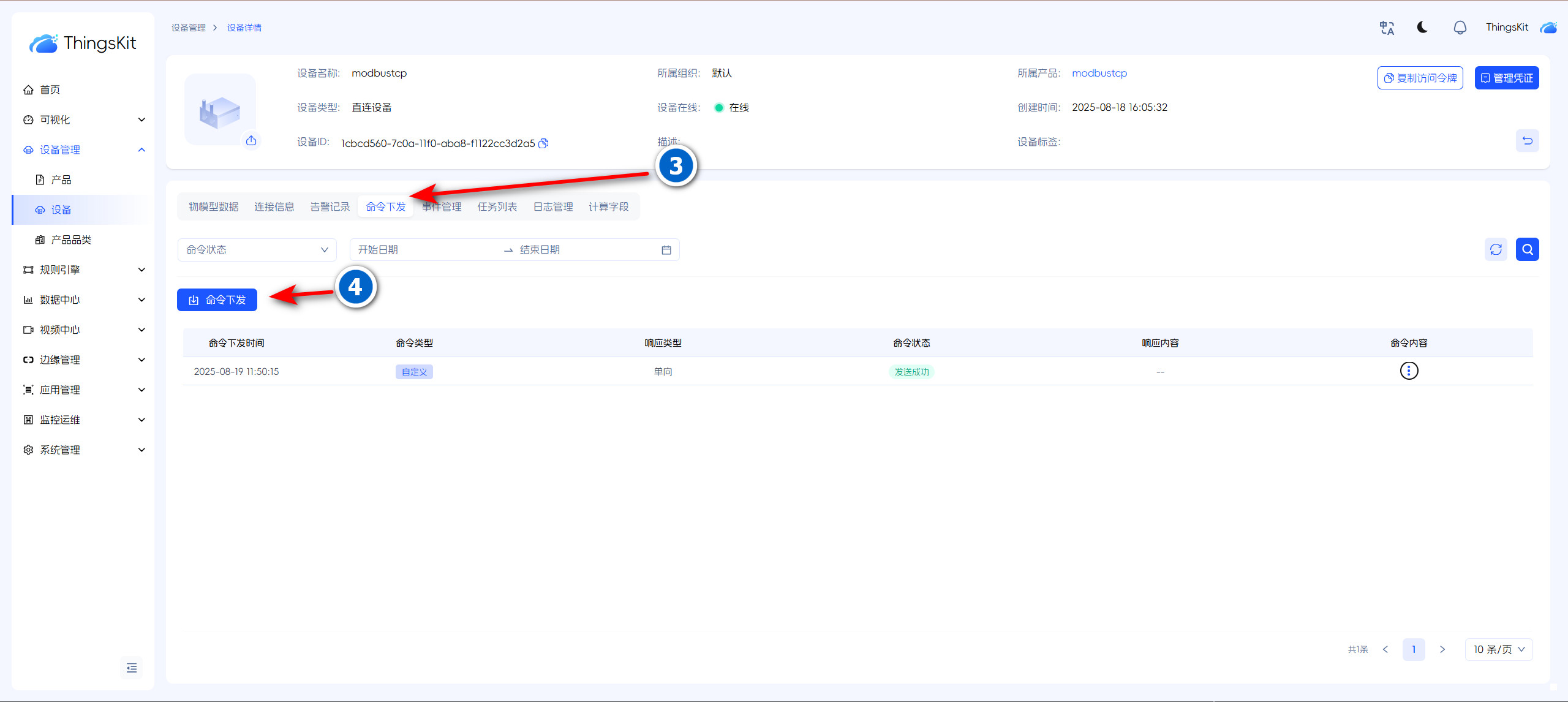Toggle dark mode moon icon
The height and width of the screenshot is (702, 1568).
click(1422, 28)
